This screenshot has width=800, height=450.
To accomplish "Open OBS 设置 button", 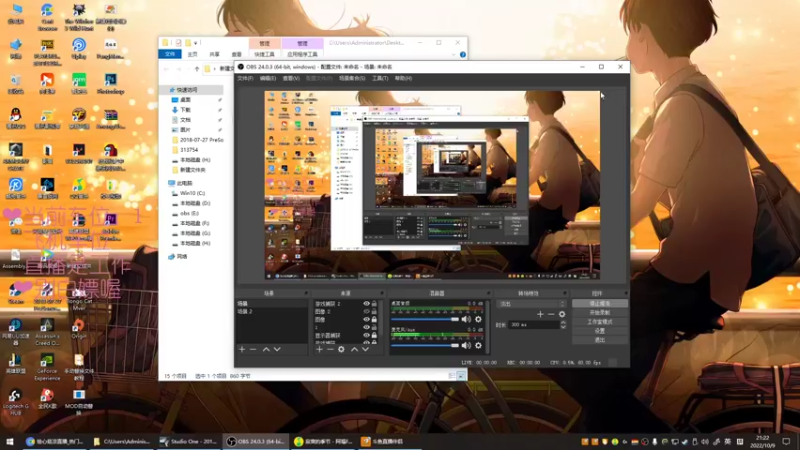I will tap(599, 331).
